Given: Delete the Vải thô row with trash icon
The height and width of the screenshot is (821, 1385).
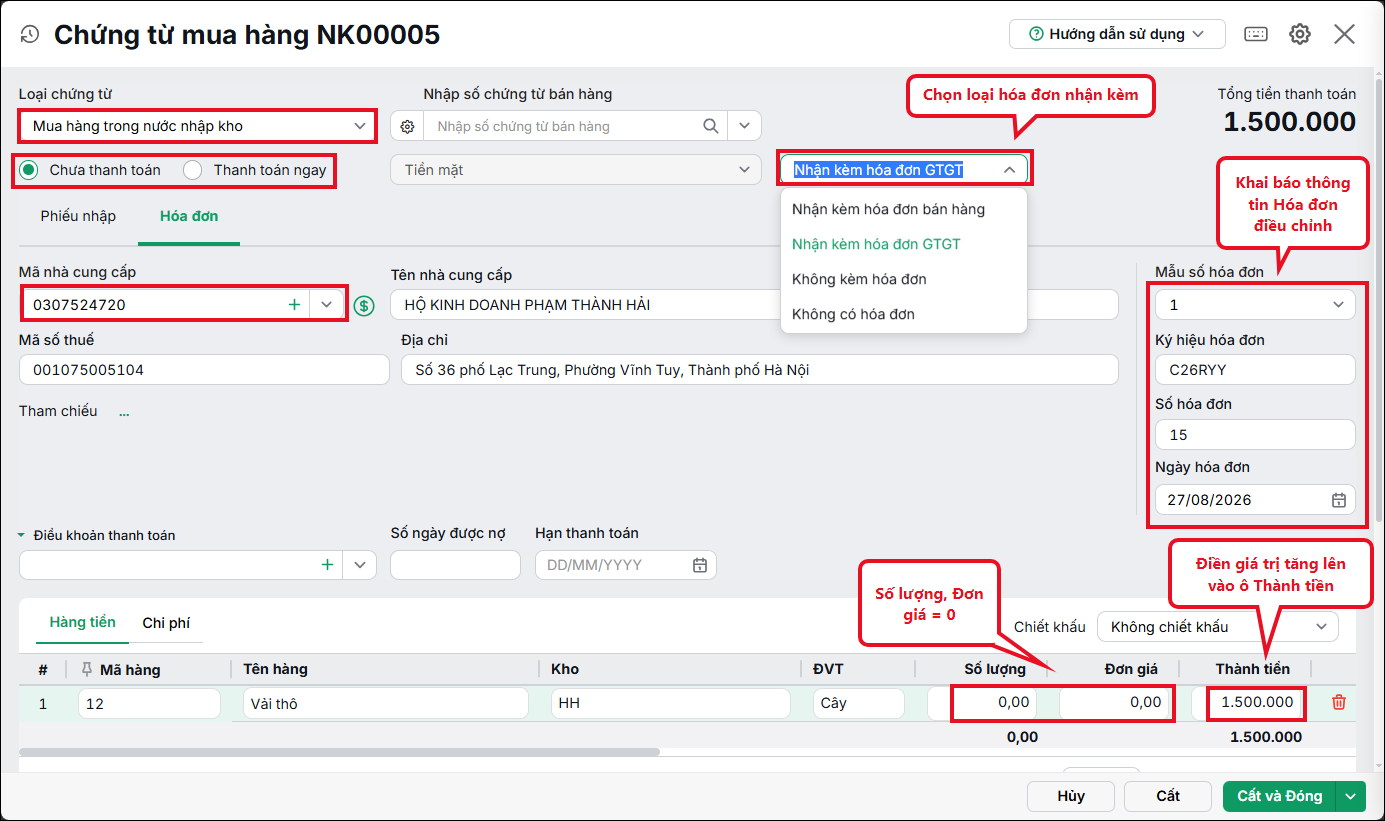Looking at the screenshot, I should point(1339,703).
